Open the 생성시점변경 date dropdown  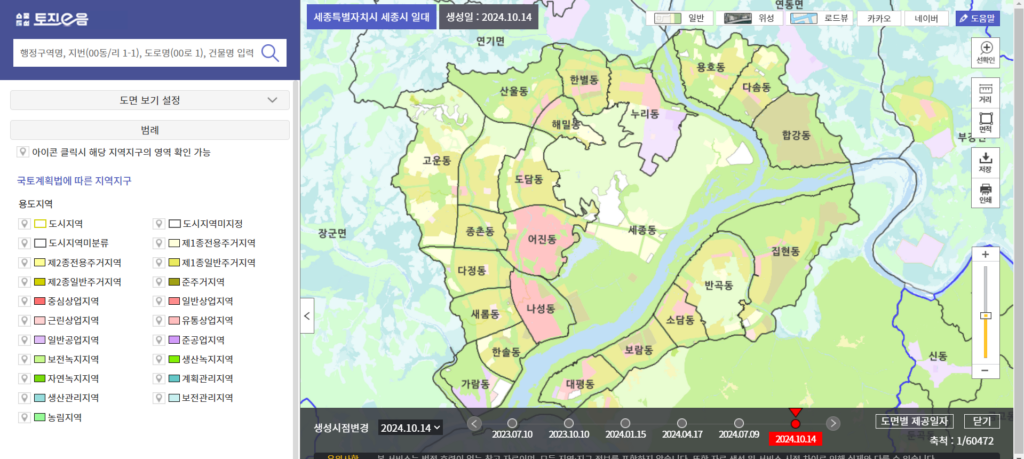click(410, 428)
